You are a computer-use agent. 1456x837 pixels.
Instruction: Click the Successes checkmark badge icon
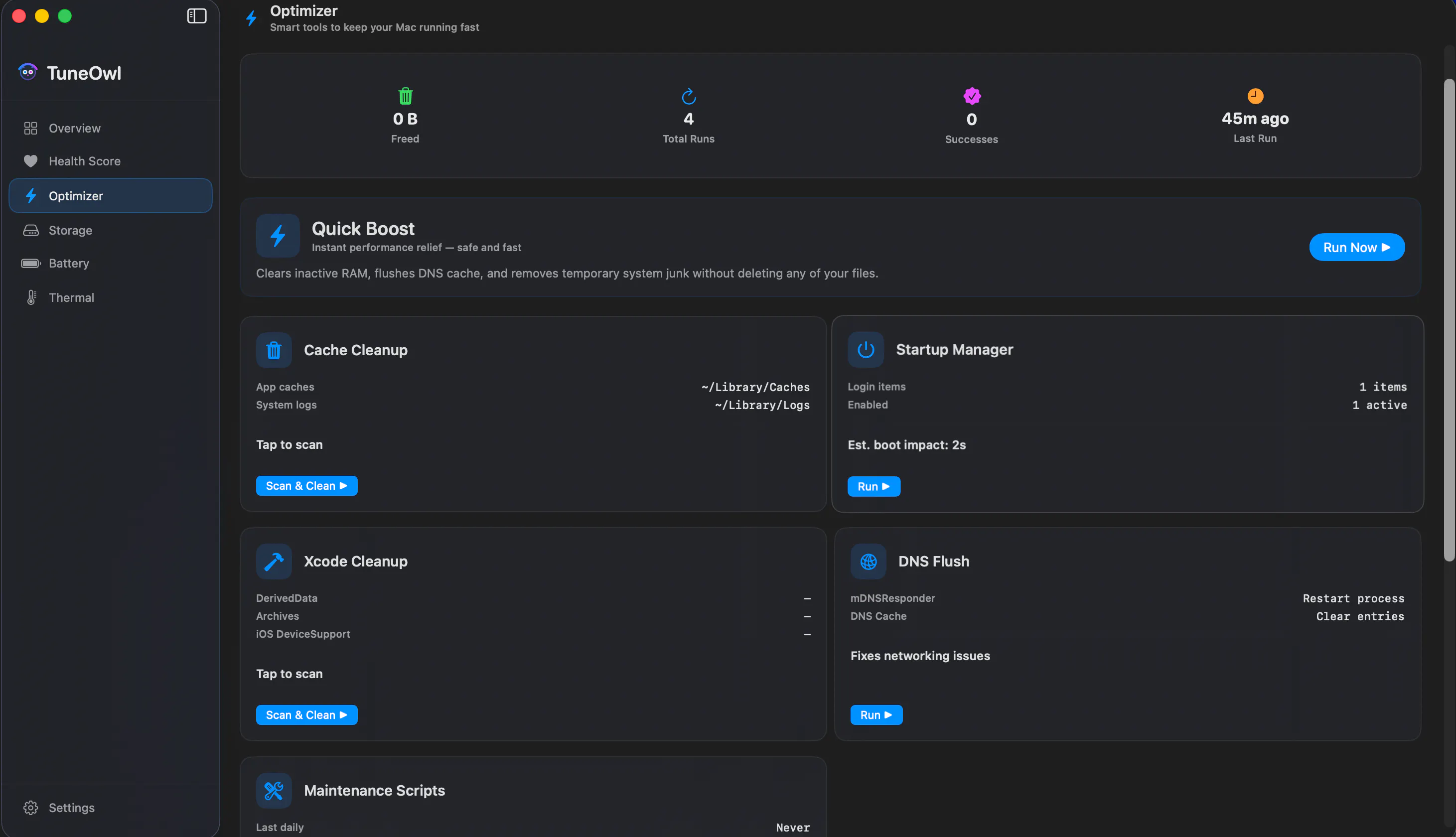click(x=972, y=96)
